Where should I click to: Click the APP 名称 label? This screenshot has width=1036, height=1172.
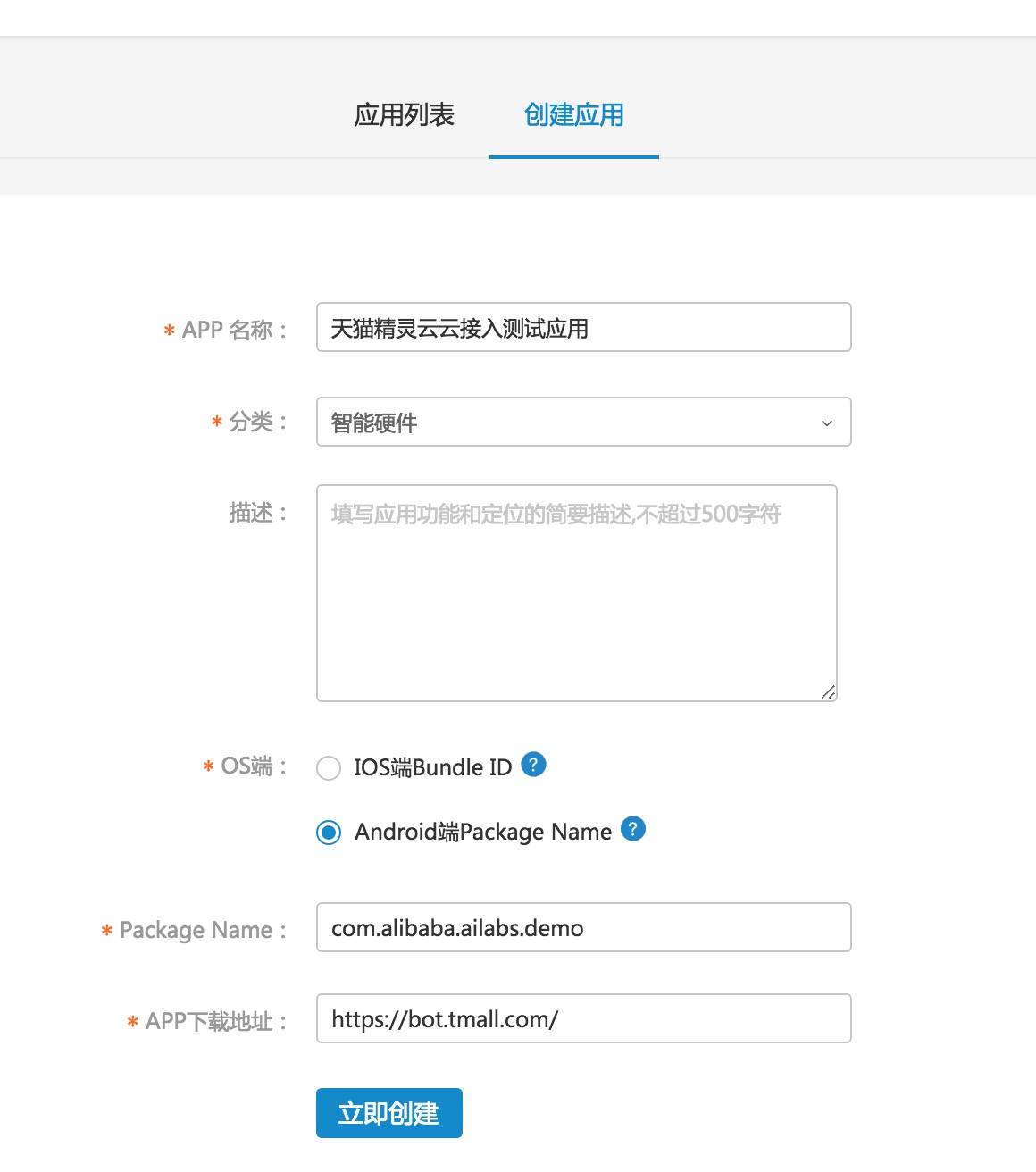pos(235,330)
